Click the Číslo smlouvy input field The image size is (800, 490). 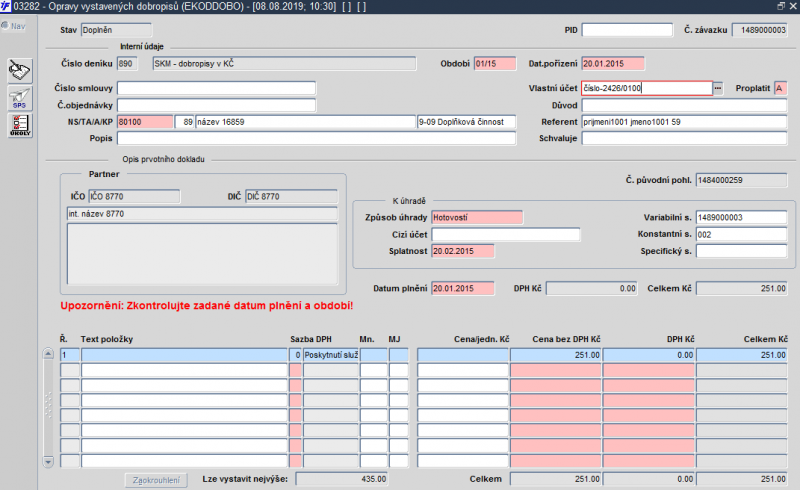[216, 88]
